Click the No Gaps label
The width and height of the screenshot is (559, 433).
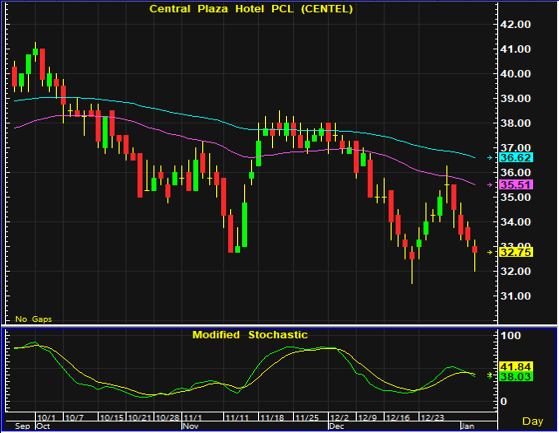click(x=34, y=319)
